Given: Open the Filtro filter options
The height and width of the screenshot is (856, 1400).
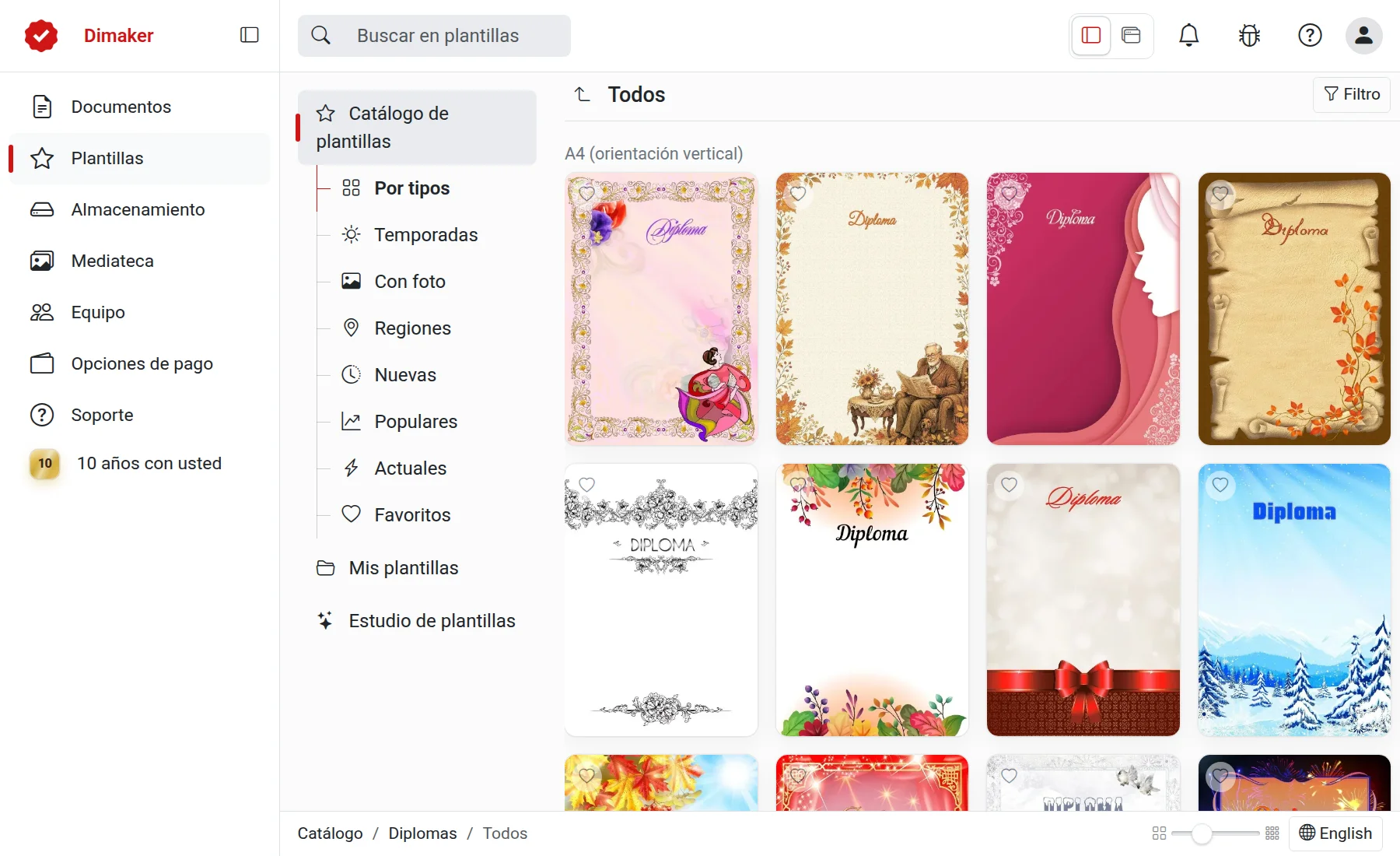Looking at the screenshot, I should [x=1352, y=94].
